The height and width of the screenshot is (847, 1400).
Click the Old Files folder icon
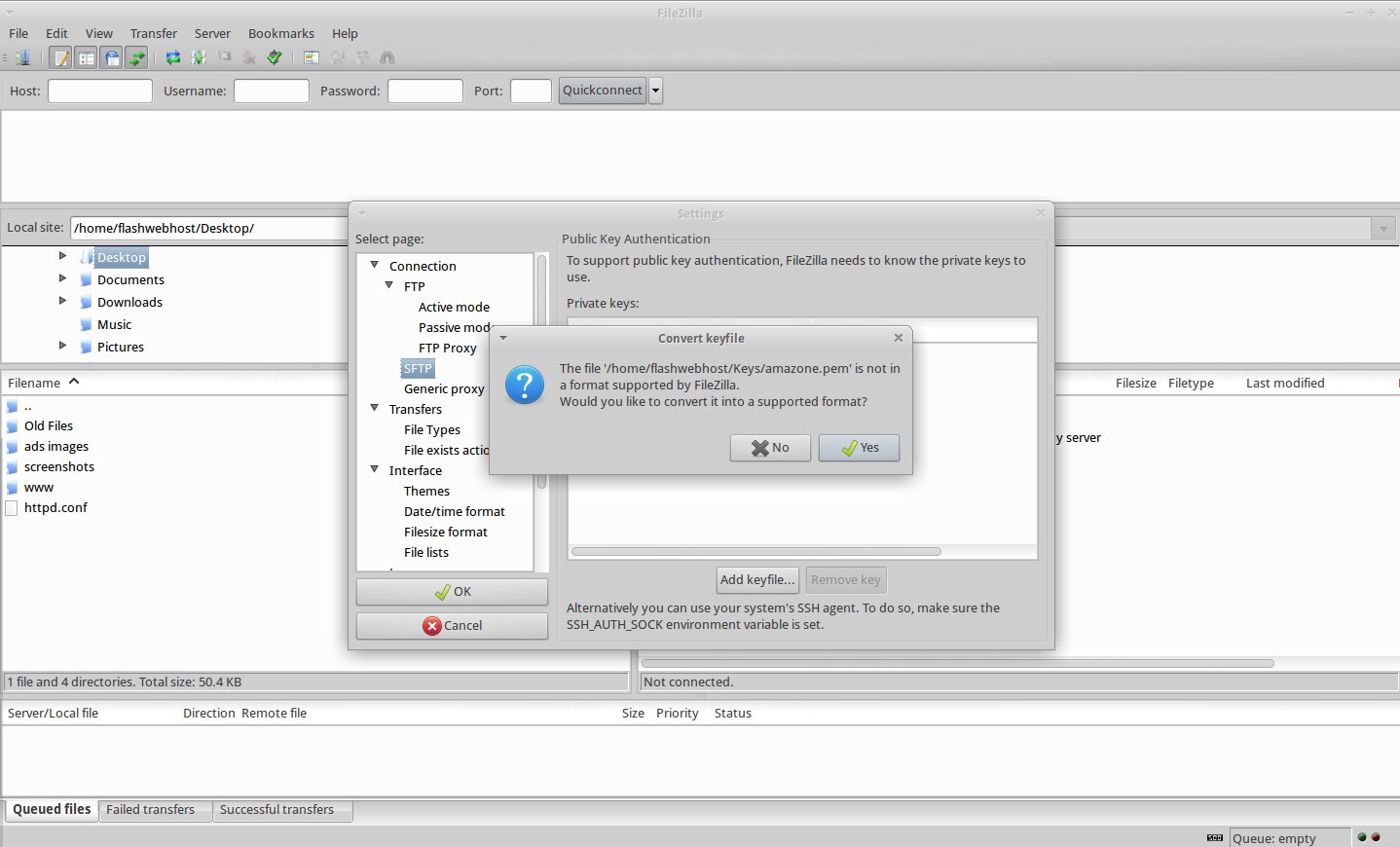pos(12,426)
